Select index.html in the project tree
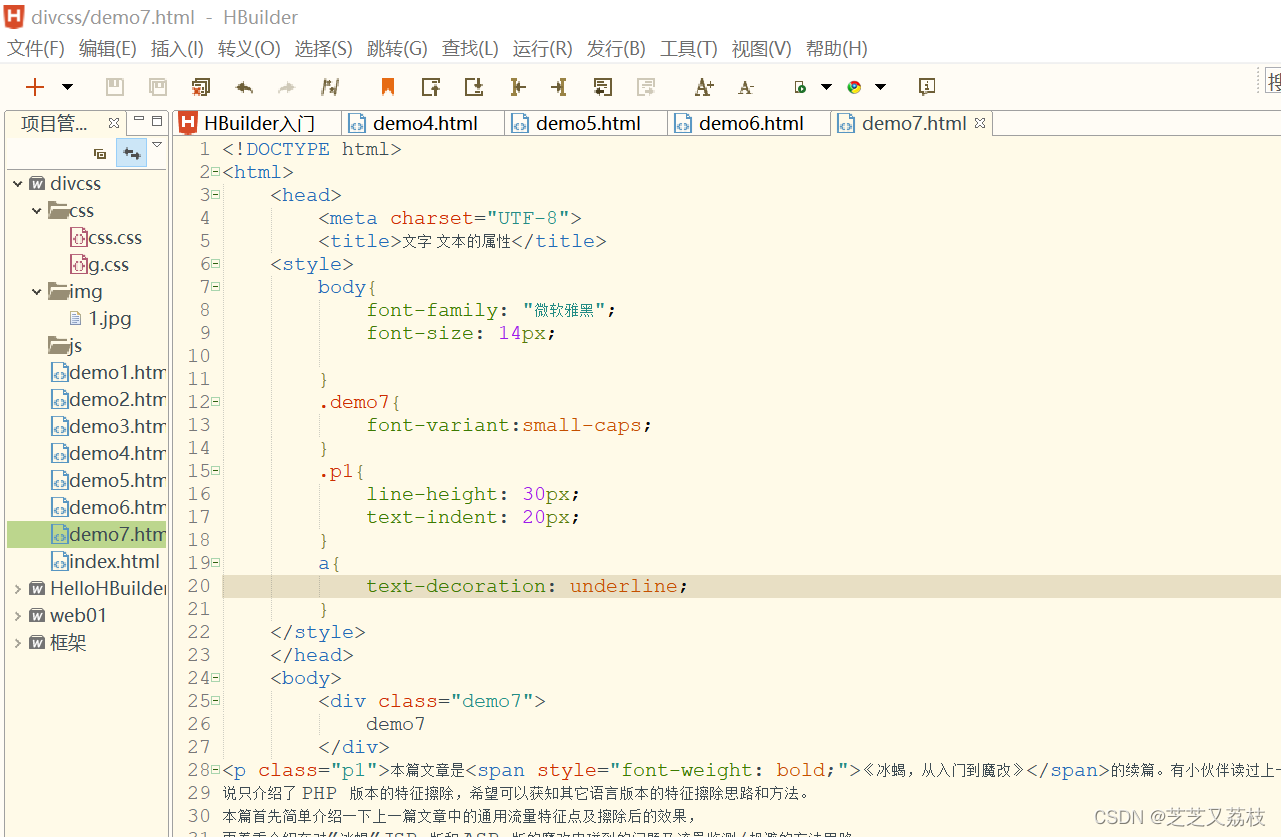1281x837 pixels. coord(105,562)
